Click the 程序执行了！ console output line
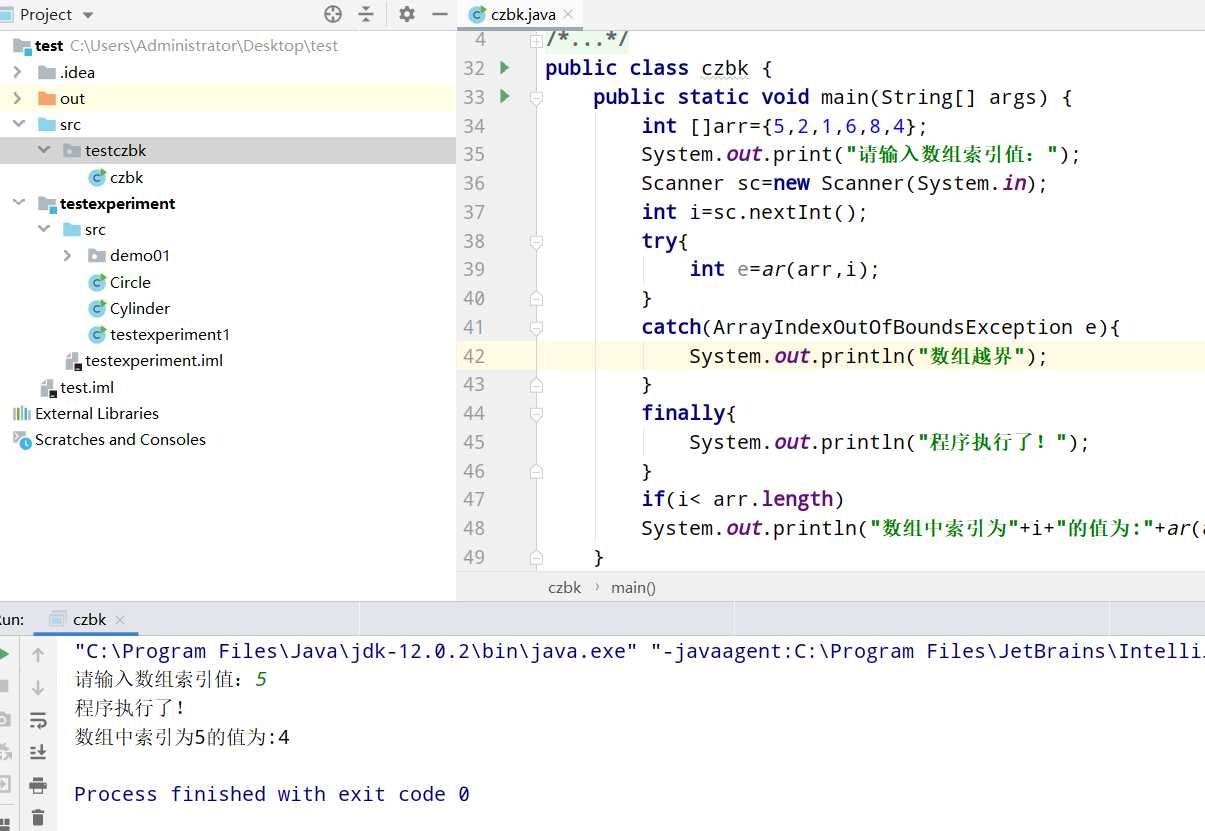Image resolution: width=1205 pixels, height=831 pixels. point(131,708)
